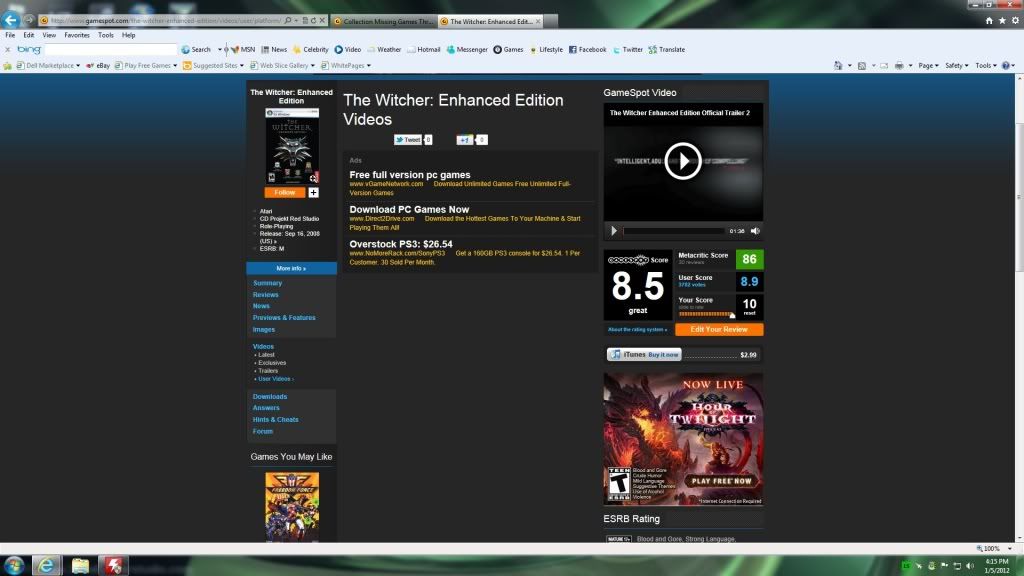Open the Freedom Force game thumbnail
This screenshot has width=1024, height=576.
point(292,507)
